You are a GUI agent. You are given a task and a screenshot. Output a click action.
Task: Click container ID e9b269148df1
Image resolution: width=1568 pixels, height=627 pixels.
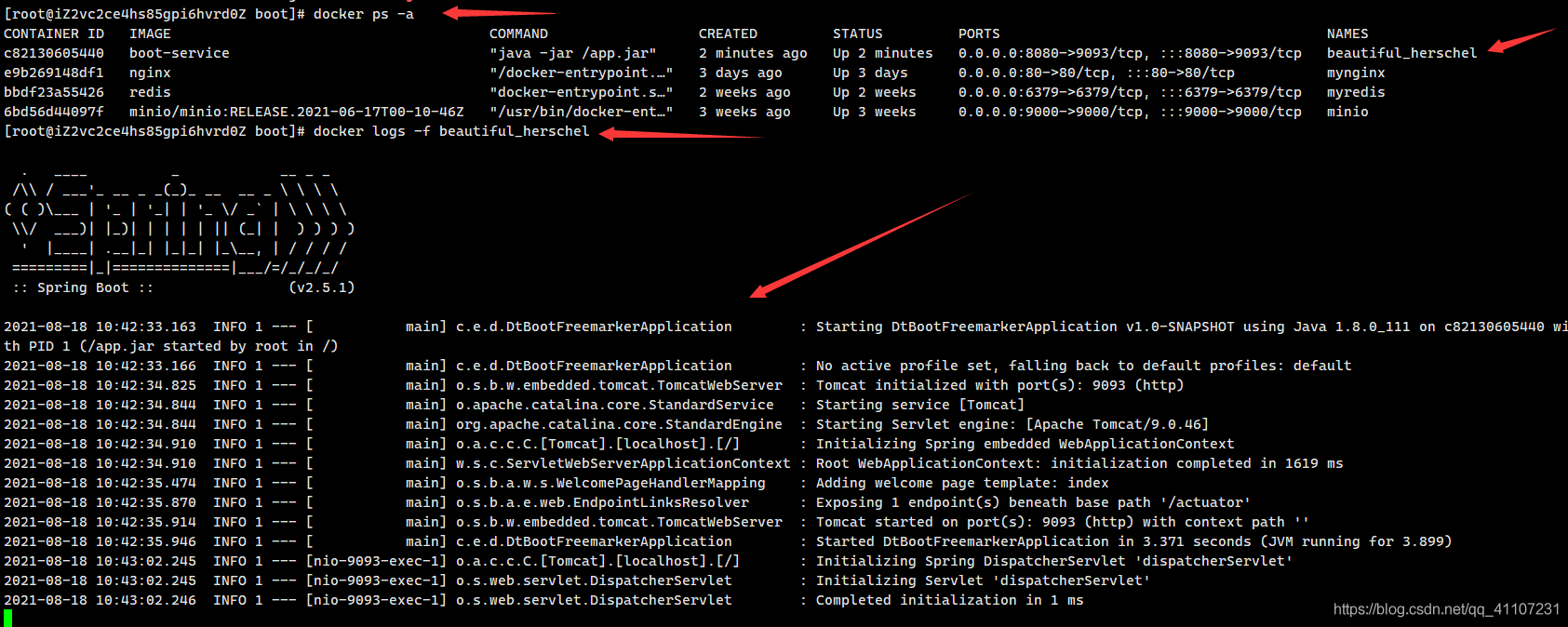click(x=54, y=73)
